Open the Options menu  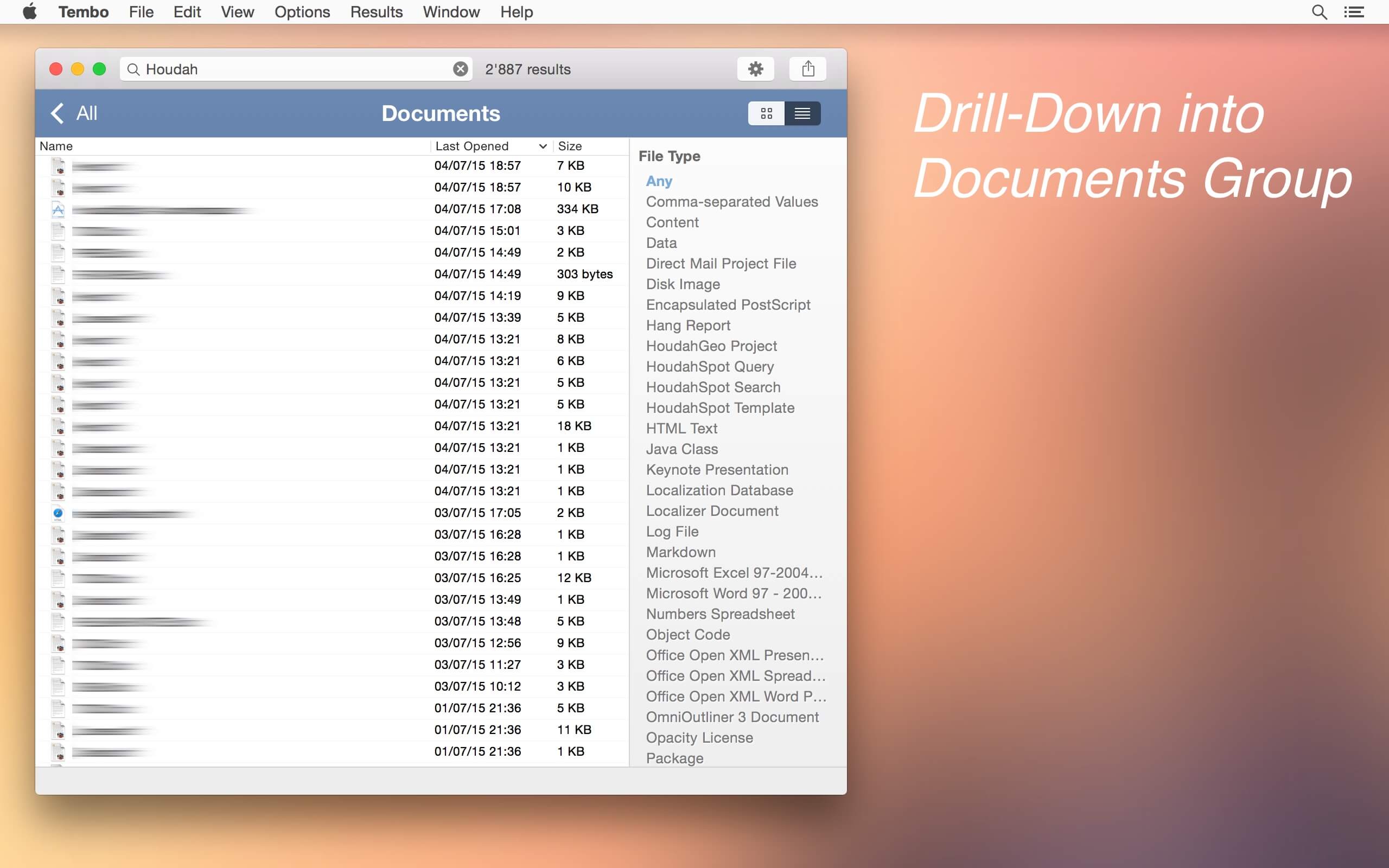coord(302,12)
